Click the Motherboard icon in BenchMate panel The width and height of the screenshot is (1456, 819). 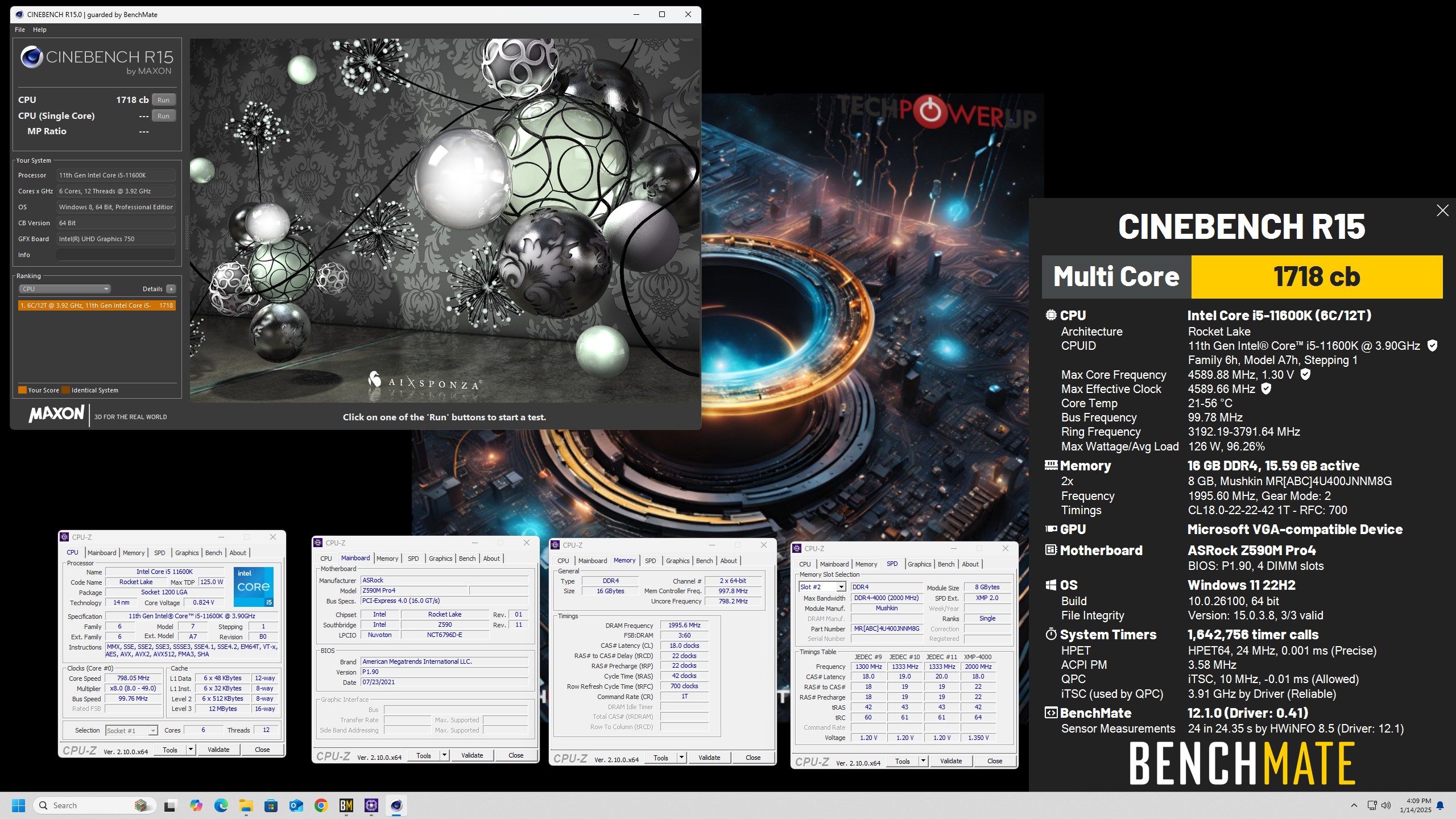[1050, 550]
